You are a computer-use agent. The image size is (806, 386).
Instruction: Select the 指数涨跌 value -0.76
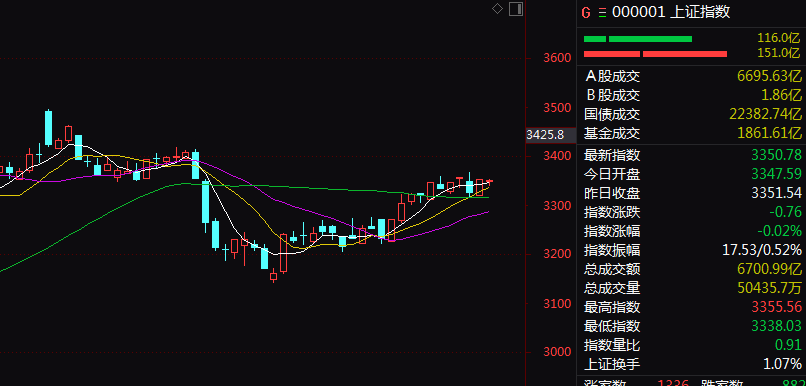click(x=785, y=212)
